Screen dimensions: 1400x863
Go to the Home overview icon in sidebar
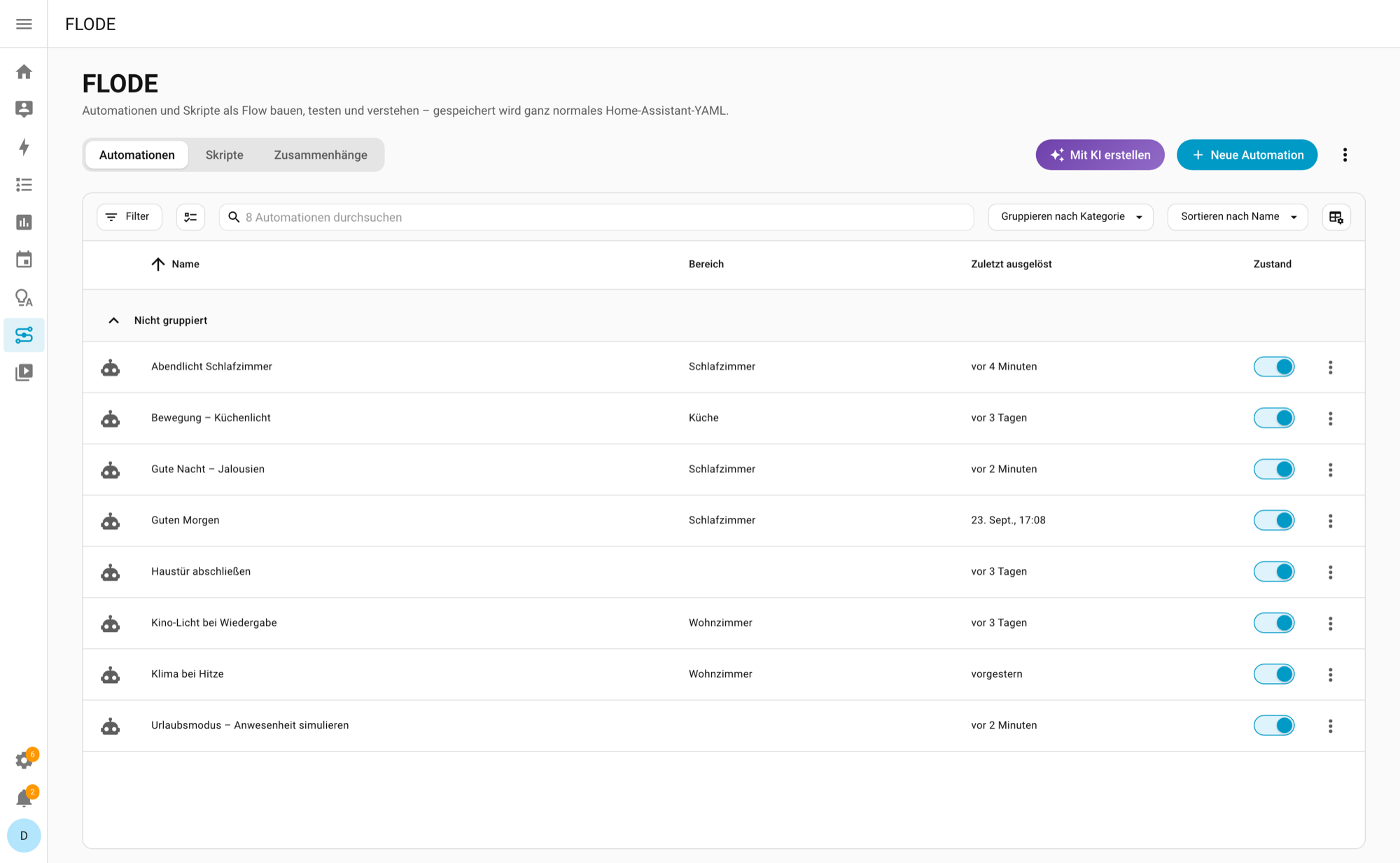(x=24, y=71)
